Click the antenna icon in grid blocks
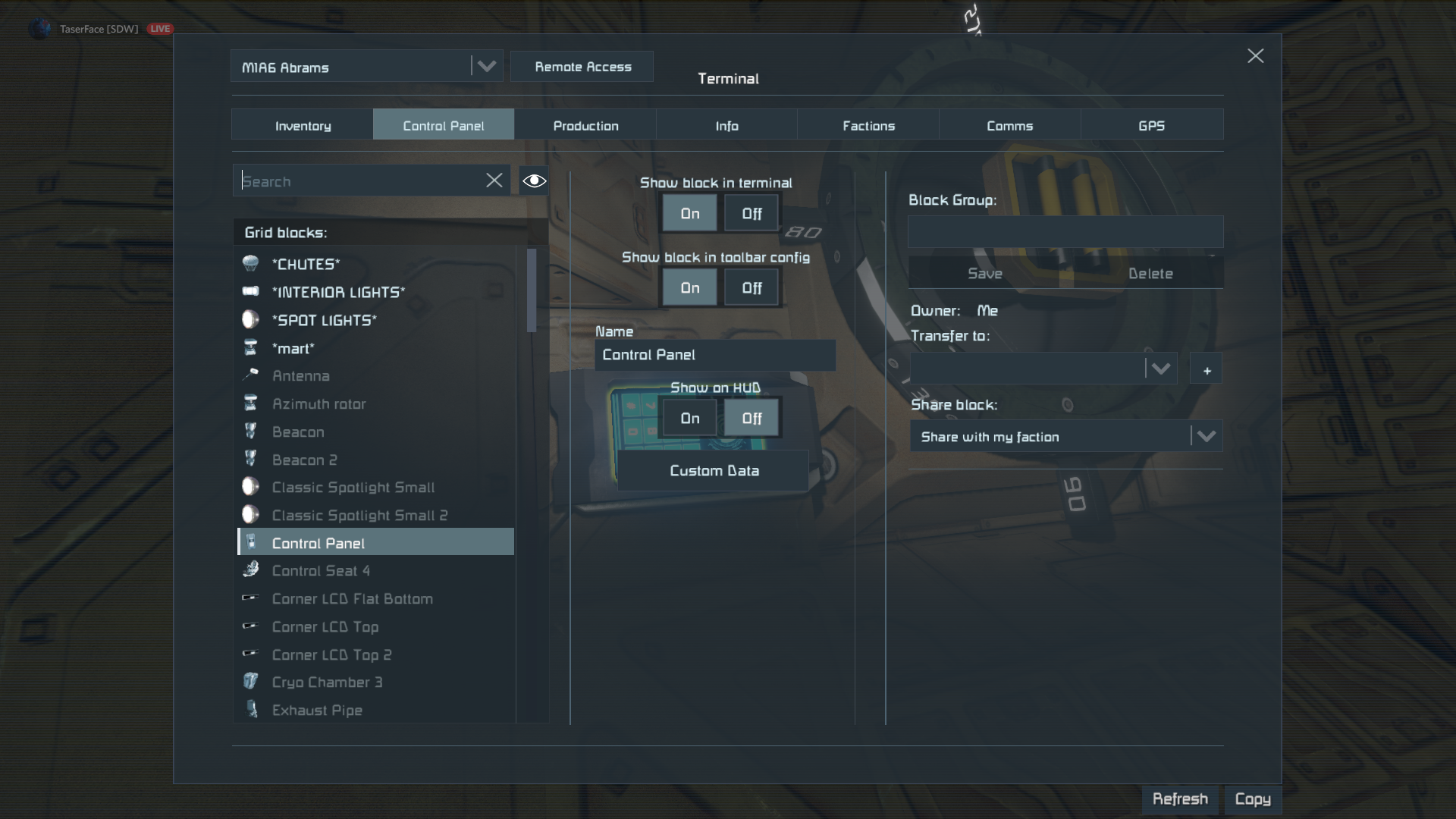 250,375
